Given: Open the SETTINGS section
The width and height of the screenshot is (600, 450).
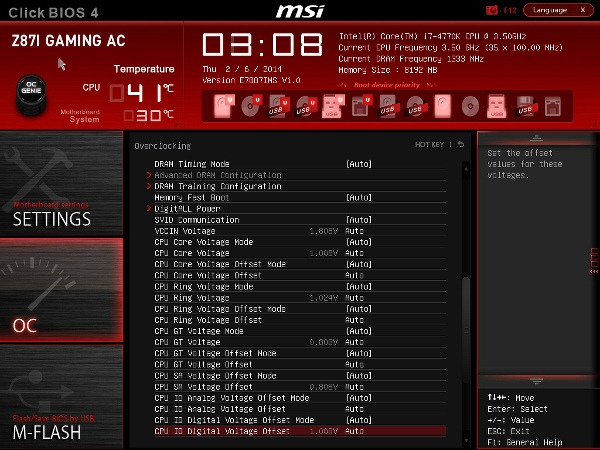Looking at the screenshot, I should (x=61, y=183).
